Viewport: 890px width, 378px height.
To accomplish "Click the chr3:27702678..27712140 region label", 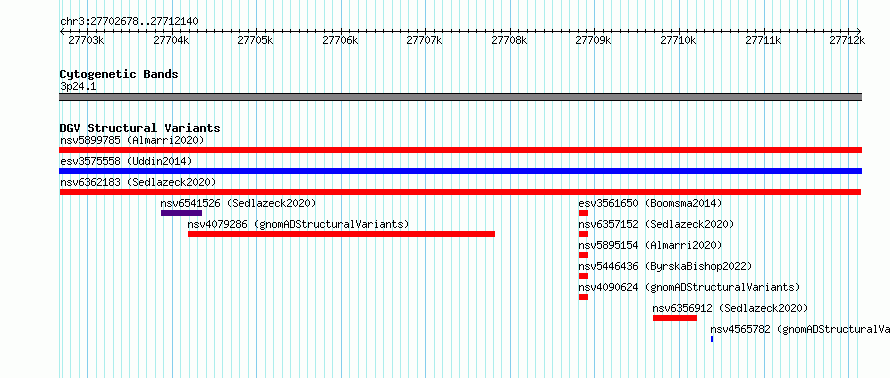I will (x=129, y=22).
